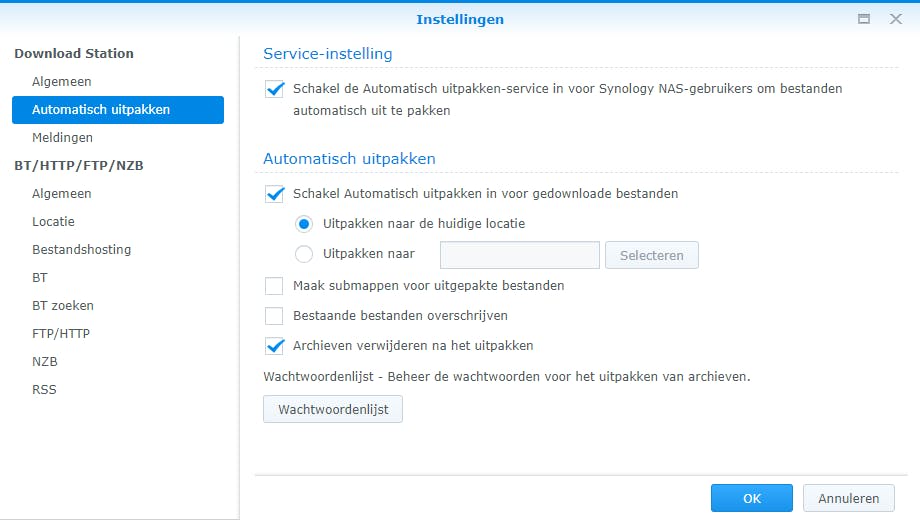Check Bestaande bestanden overschrijven option
920x520 pixels.
(275, 316)
